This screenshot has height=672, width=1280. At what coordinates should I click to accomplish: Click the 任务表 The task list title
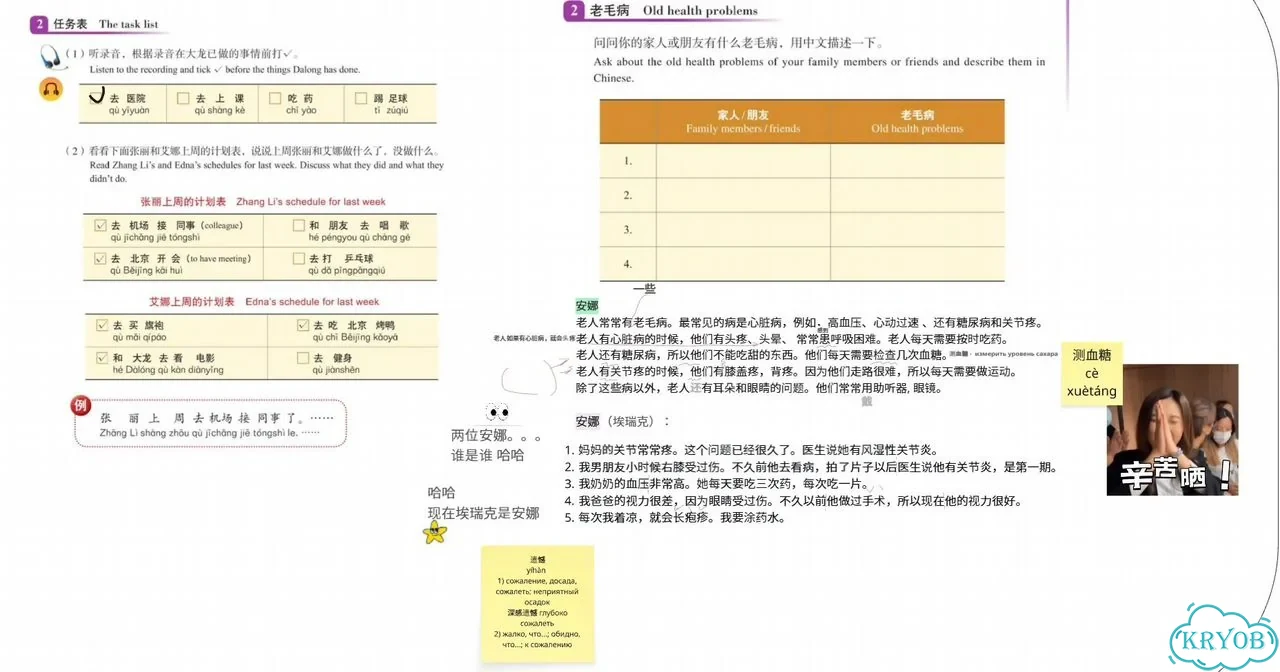(106, 24)
